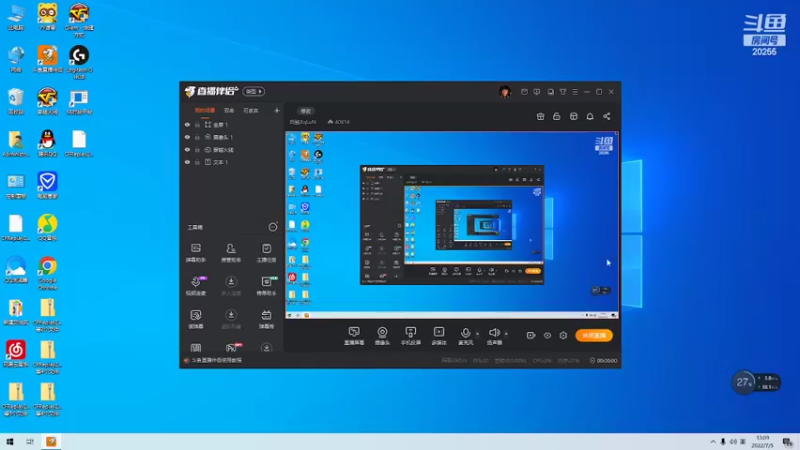Open the hamburger menu in title bar
This screenshot has width=800, height=450.
pos(575,92)
